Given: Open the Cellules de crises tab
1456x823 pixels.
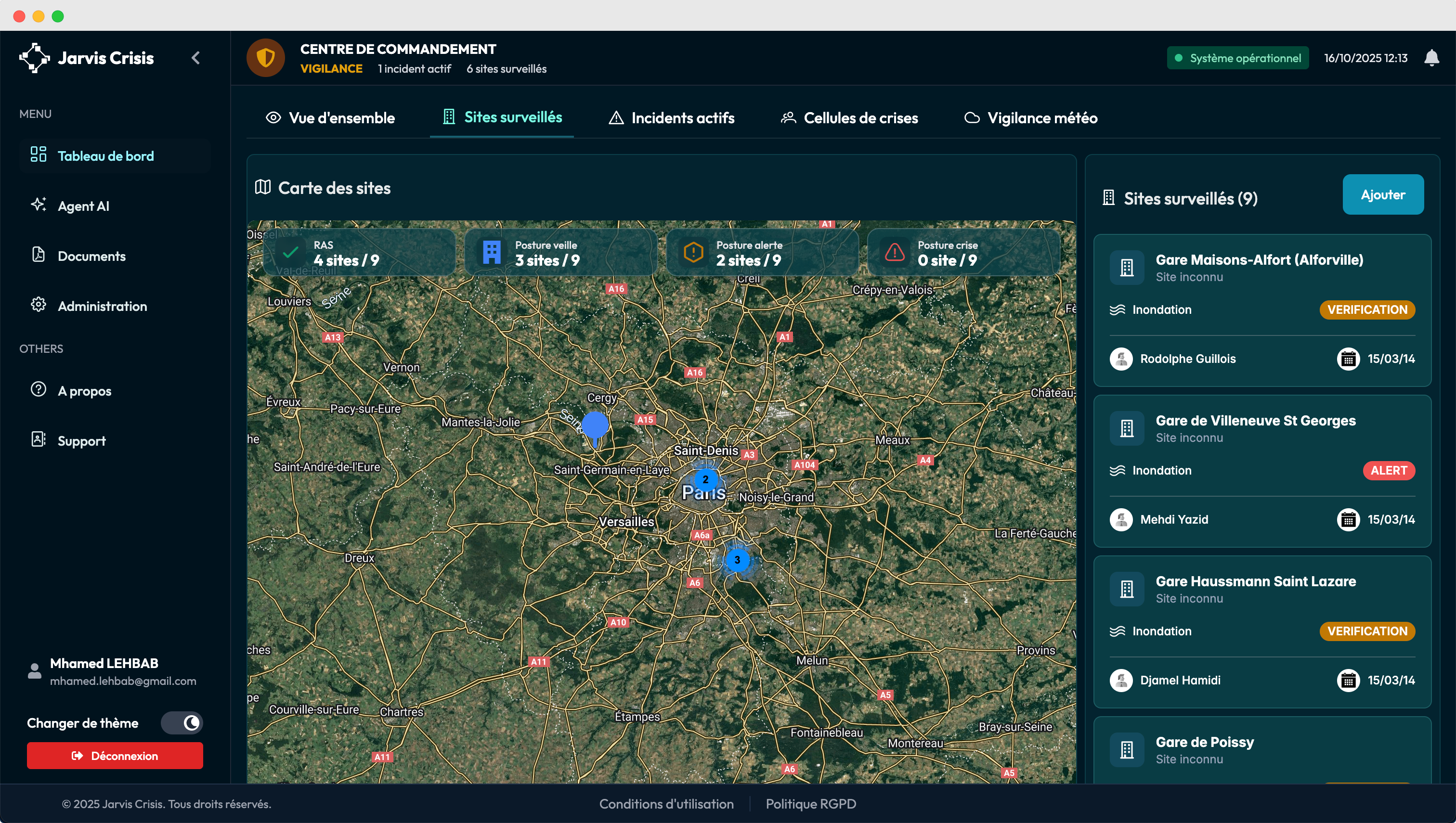Looking at the screenshot, I should pyautogui.click(x=849, y=117).
